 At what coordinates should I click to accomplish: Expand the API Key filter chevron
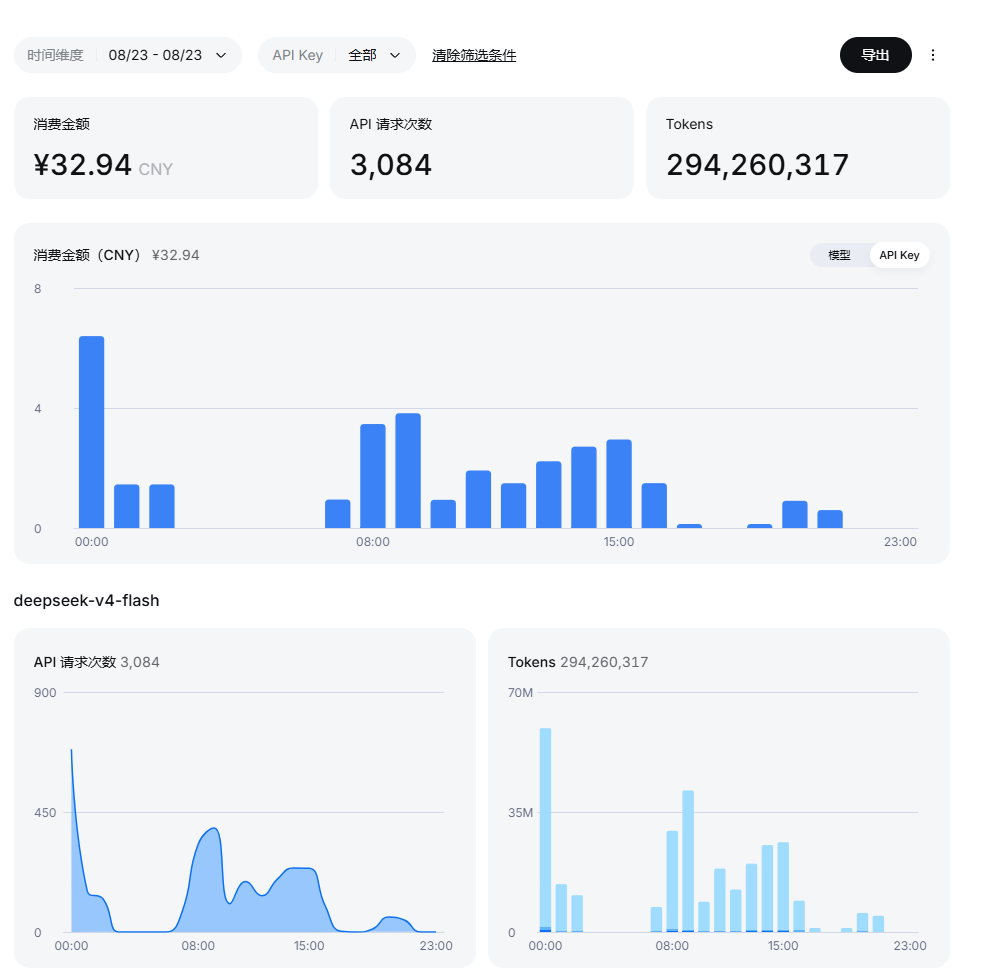[395, 55]
